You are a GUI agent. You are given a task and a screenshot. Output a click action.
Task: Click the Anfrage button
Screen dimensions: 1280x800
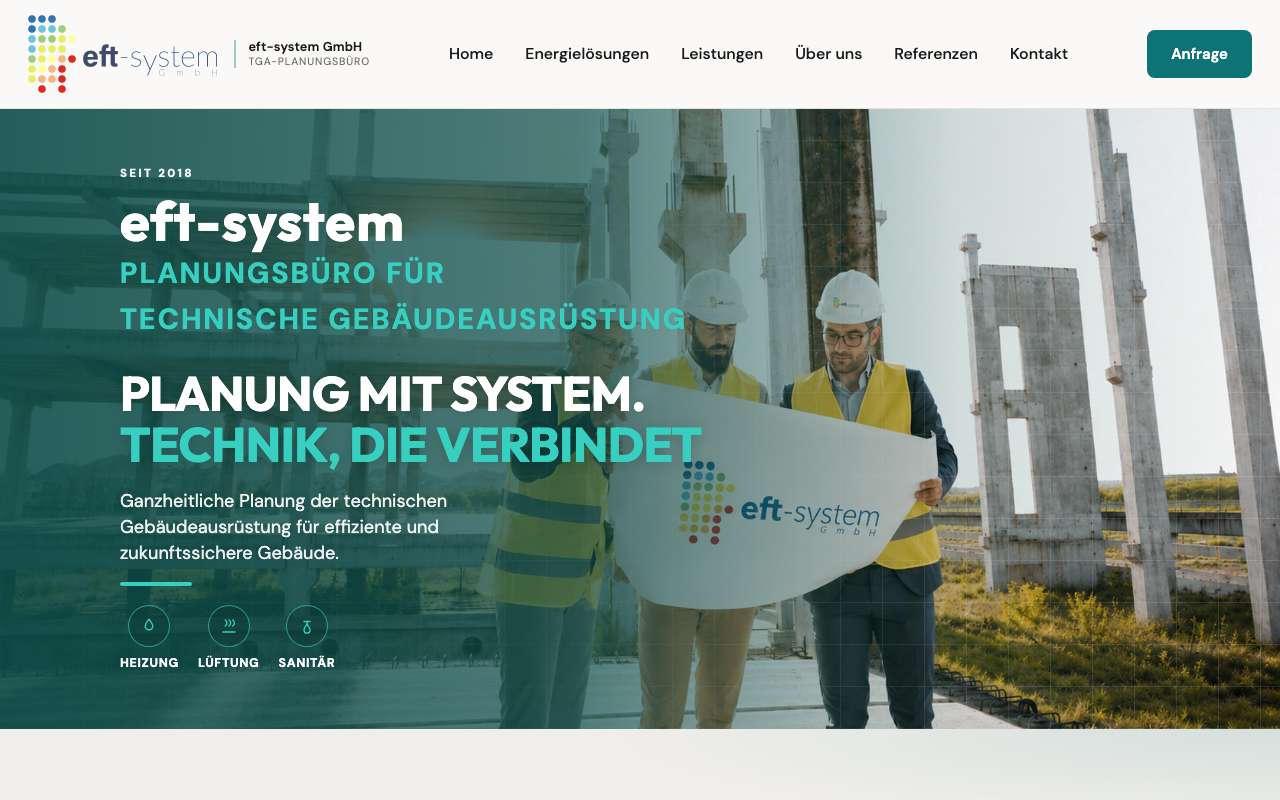[x=1199, y=54]
